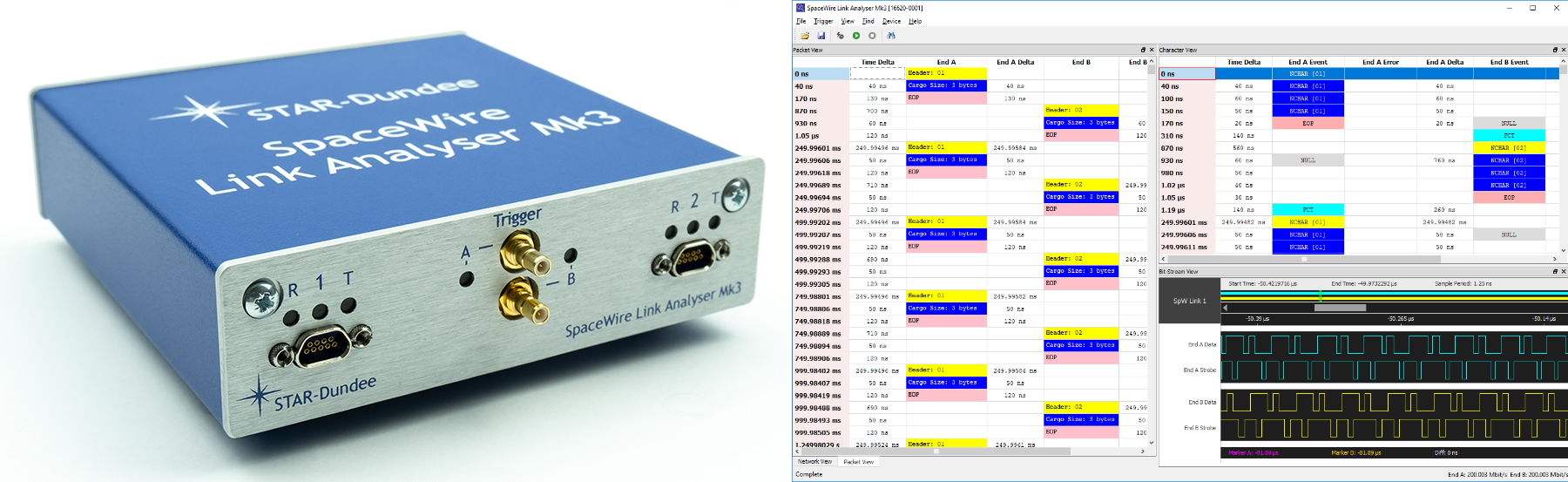This screenshot has width=1568, height=482.
Task: Click 'Sample Period: 1.25 ns' text
Action: [x=1462, y=283]
